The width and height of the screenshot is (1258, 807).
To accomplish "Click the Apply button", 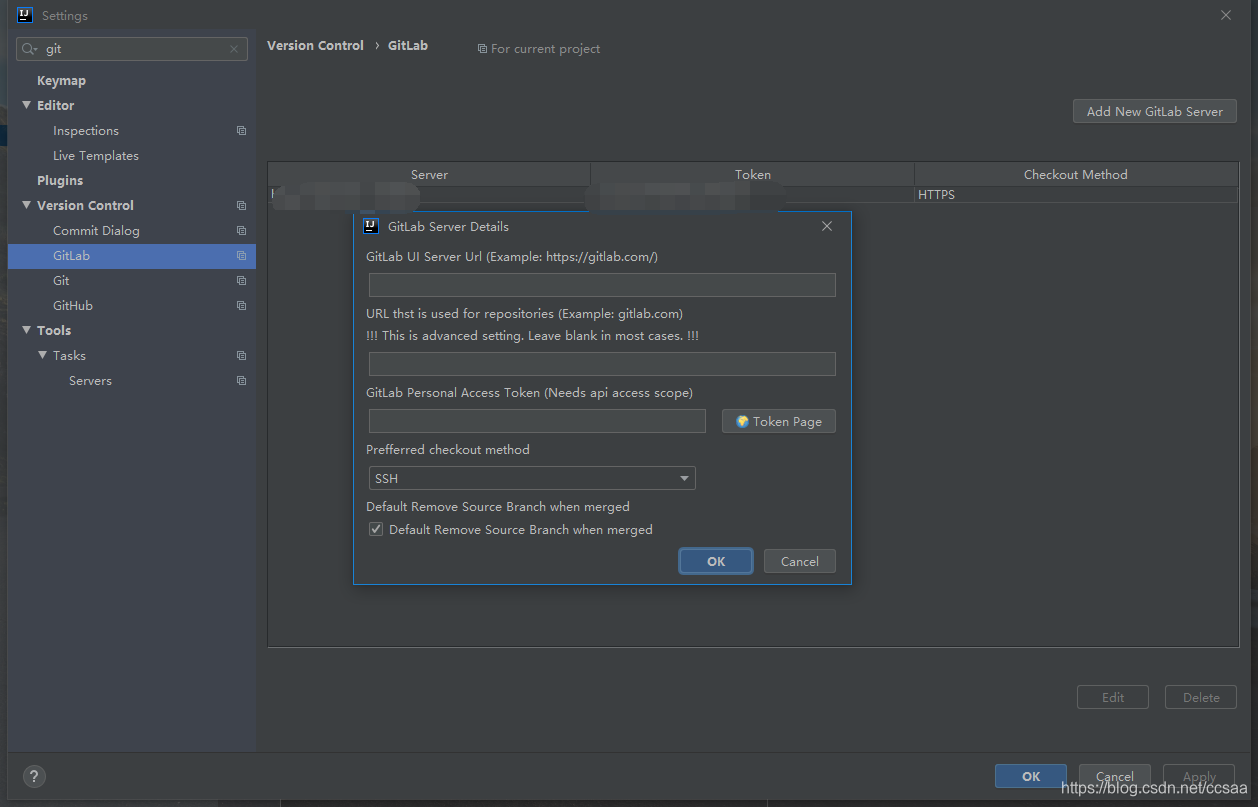I will [x=1199, y=776].
